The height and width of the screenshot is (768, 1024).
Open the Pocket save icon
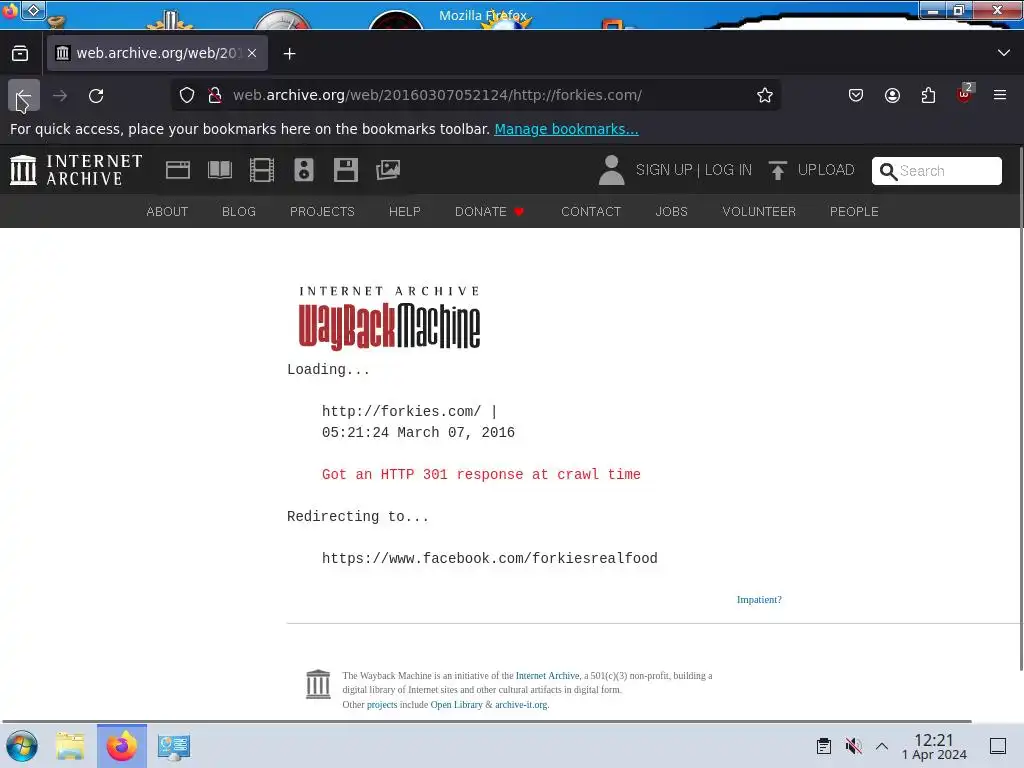pyautogui.click(x=856, y=95)
